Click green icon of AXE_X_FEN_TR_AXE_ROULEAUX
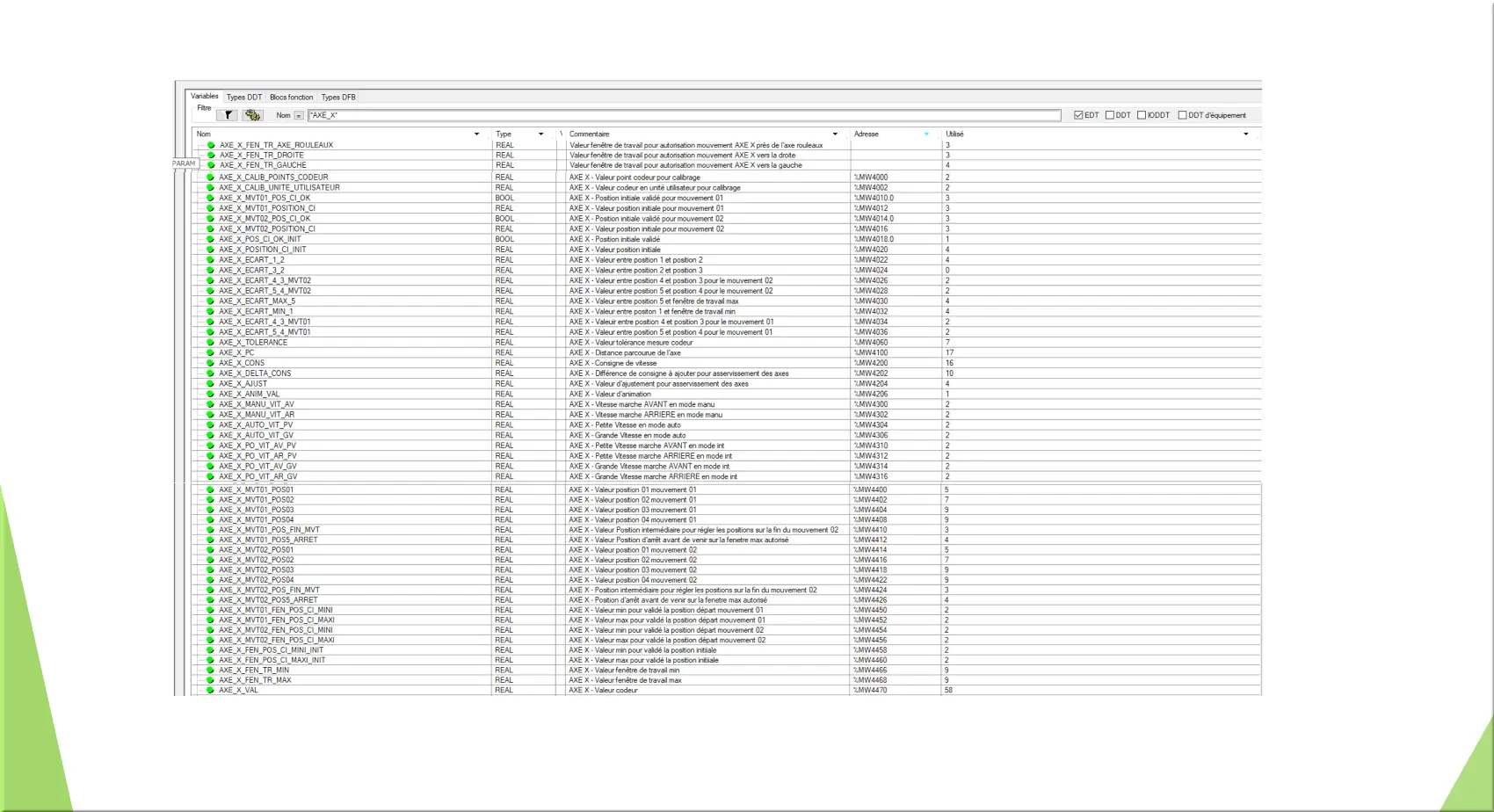 (x=211, y=145)
